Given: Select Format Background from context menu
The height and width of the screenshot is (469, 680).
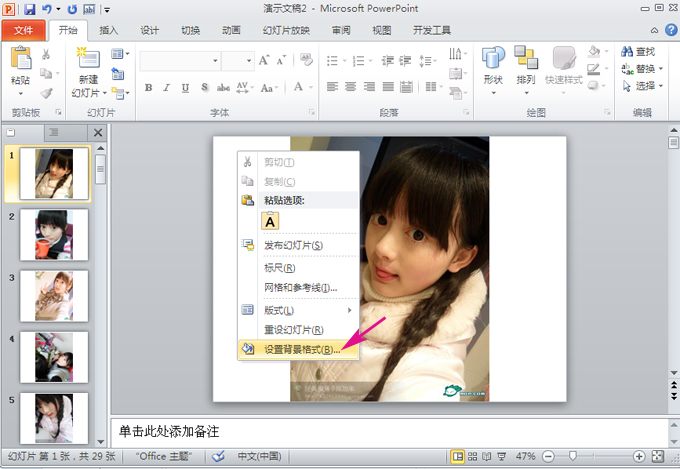Looking at the screenshot, I should tap(301, 350).
